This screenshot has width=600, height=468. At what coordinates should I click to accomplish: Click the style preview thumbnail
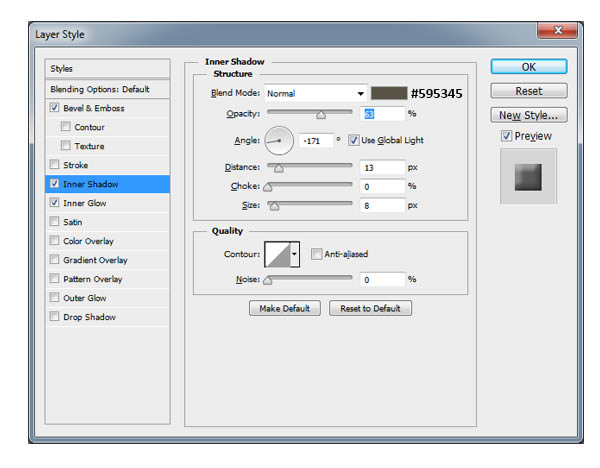[x=528, y=177]
